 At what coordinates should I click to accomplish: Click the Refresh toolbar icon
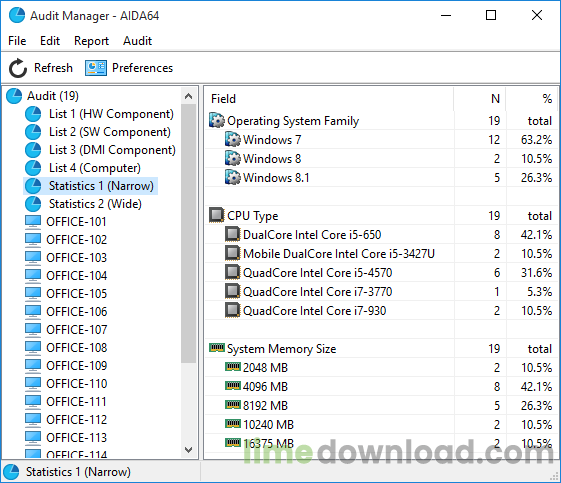click(x=18, y=68)
